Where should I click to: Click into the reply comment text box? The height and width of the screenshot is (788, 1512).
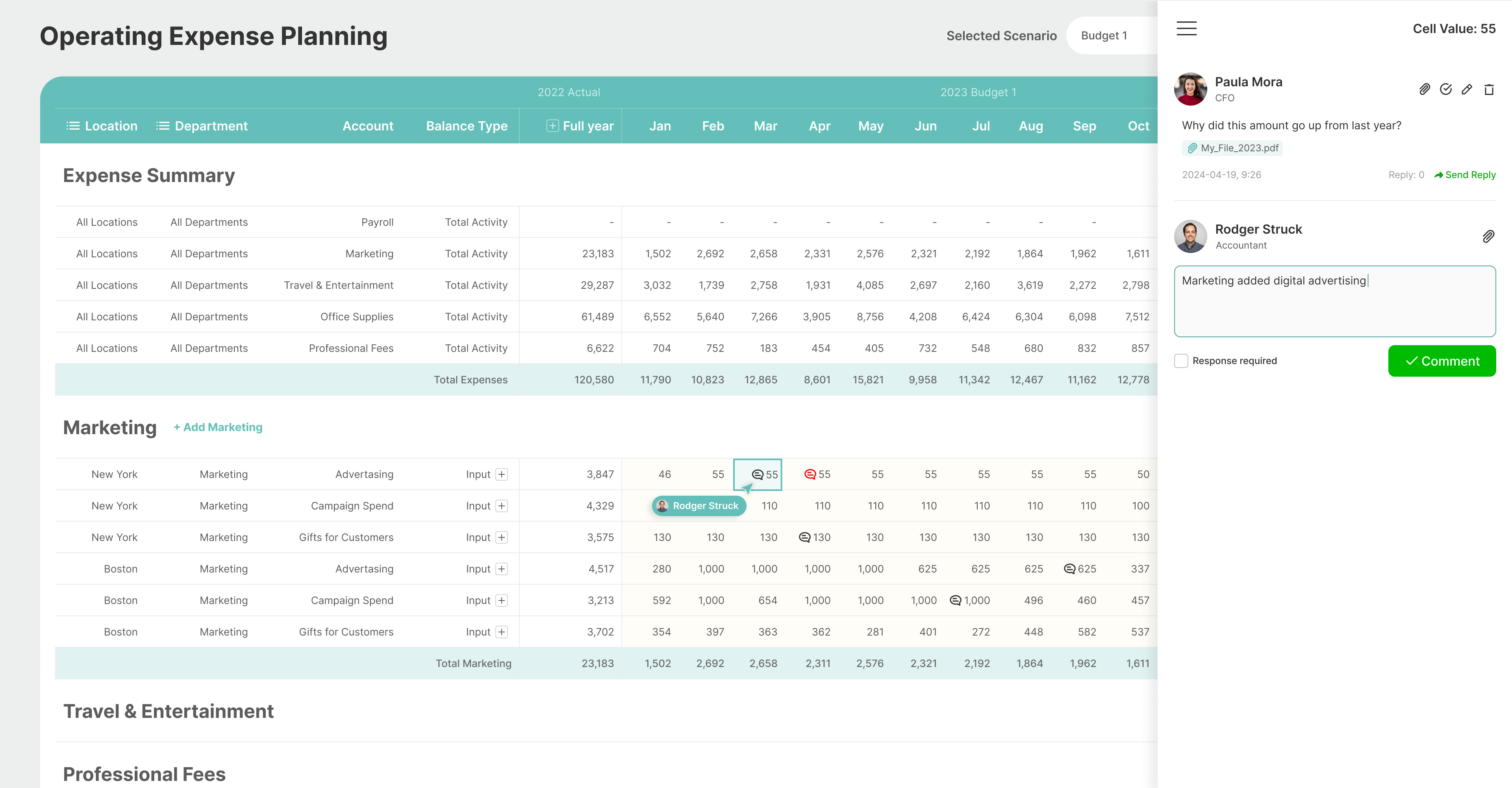1334,301
